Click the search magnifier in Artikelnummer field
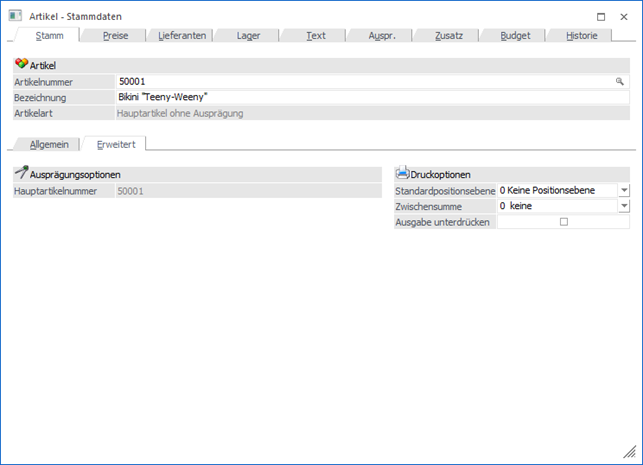 [x=619, y=82]
